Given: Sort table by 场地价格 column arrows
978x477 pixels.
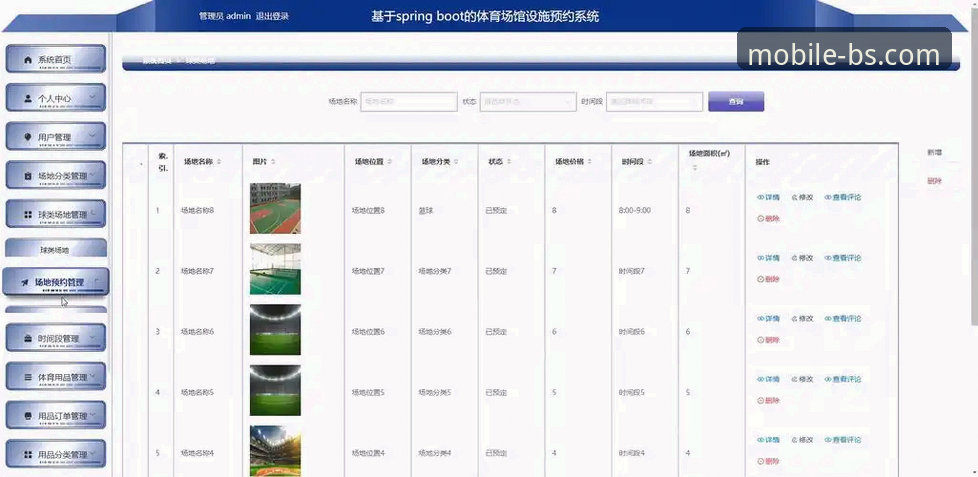Looking at the screenshot, I should click(589, 161).
